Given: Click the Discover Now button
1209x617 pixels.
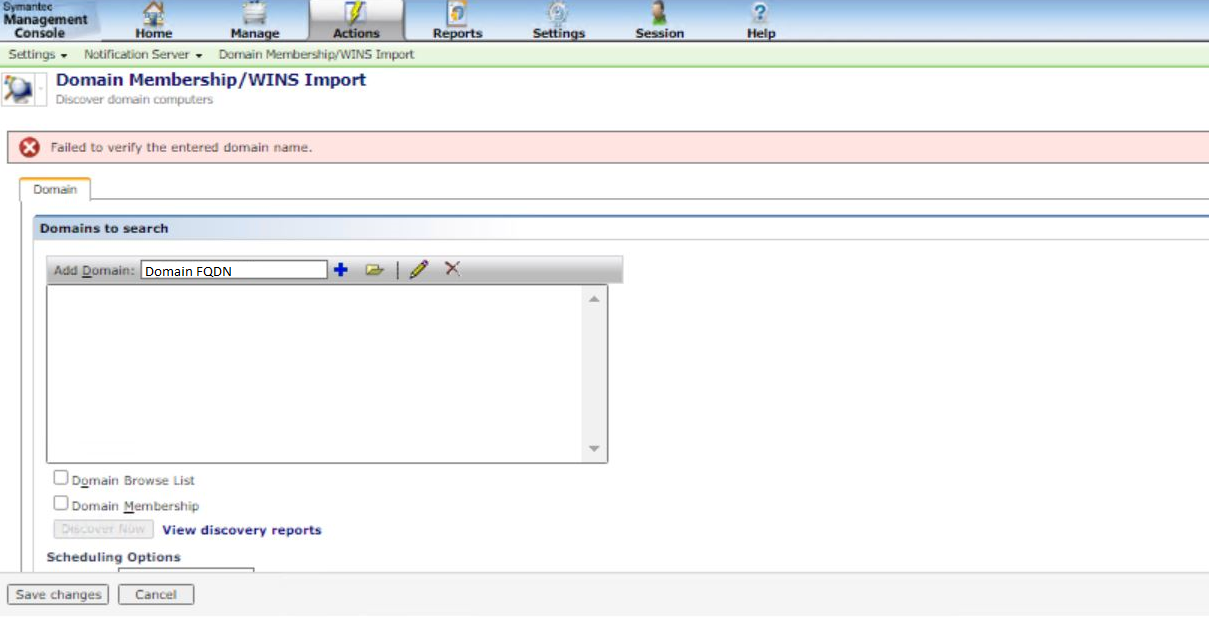Looking at the screenshot, I should point(103,529).
